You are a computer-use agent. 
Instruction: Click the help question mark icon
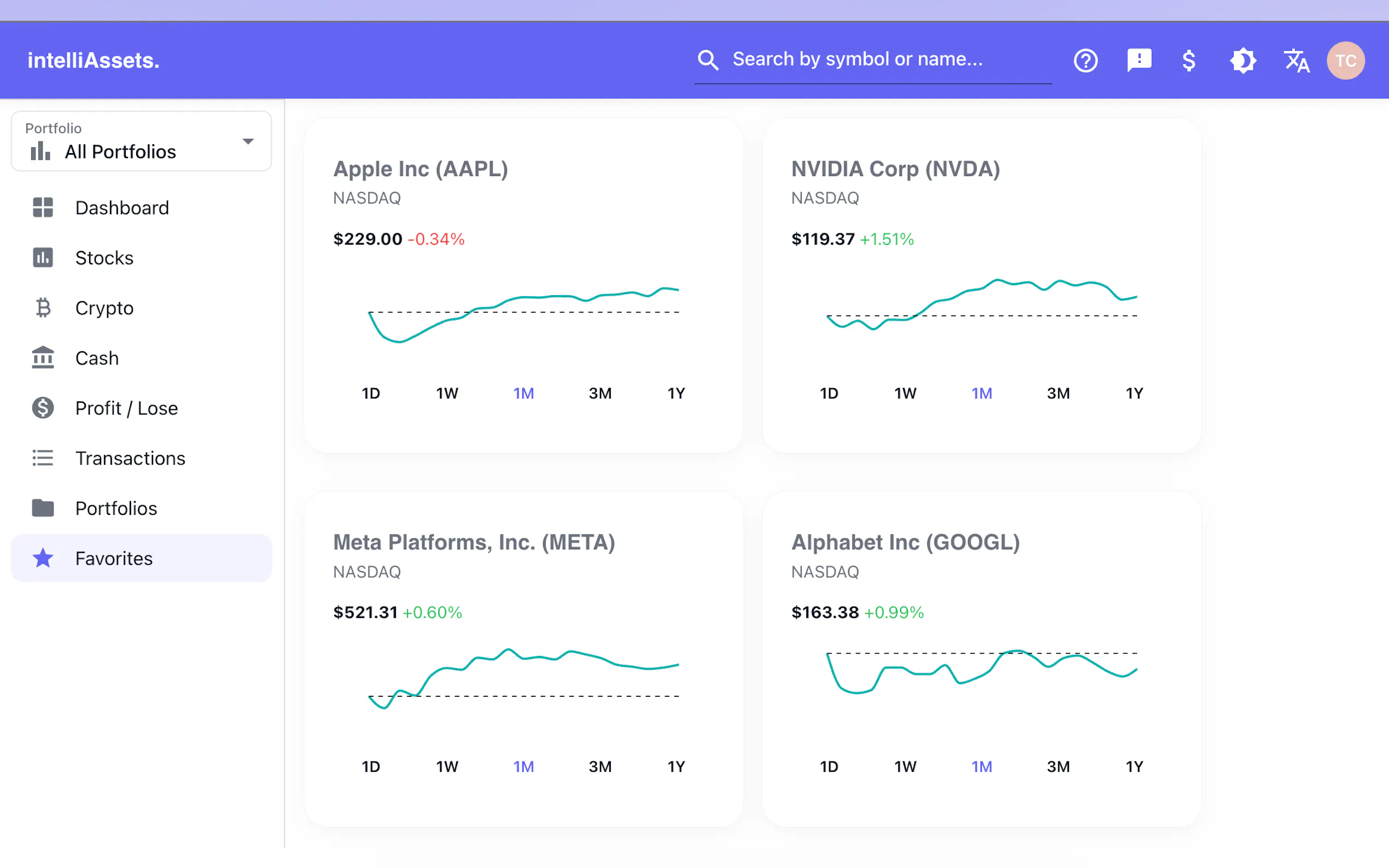[x=1085, y=60]
